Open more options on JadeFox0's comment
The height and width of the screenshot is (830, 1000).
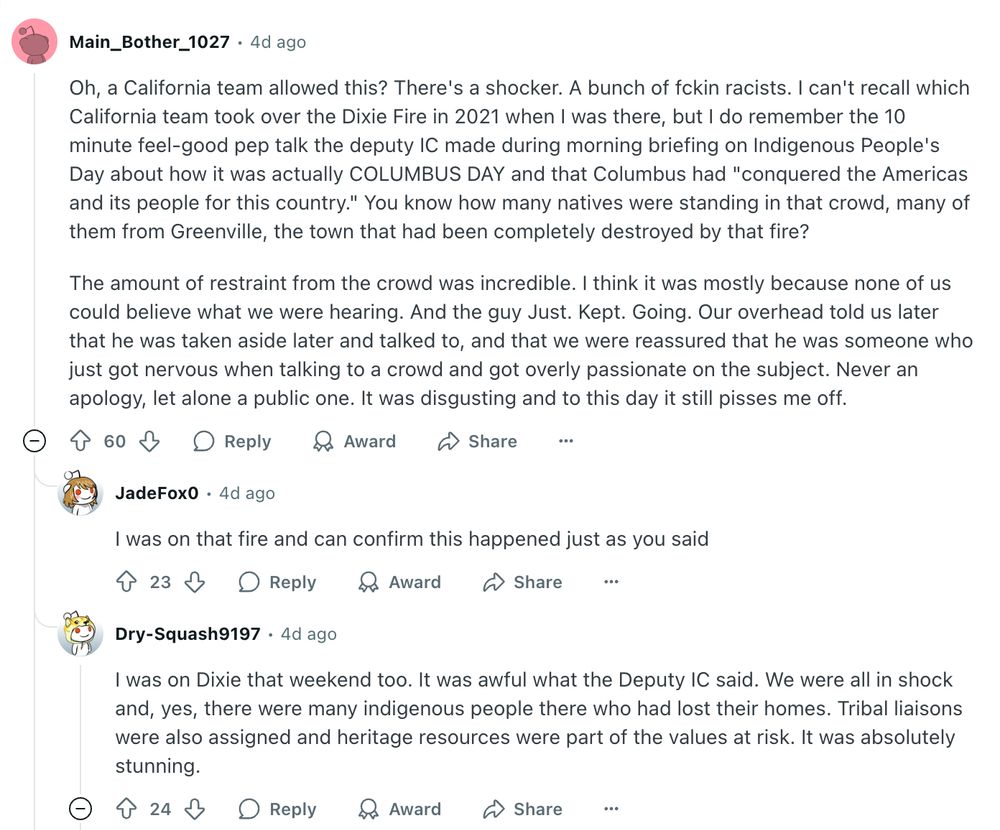[x=611, y=582]
